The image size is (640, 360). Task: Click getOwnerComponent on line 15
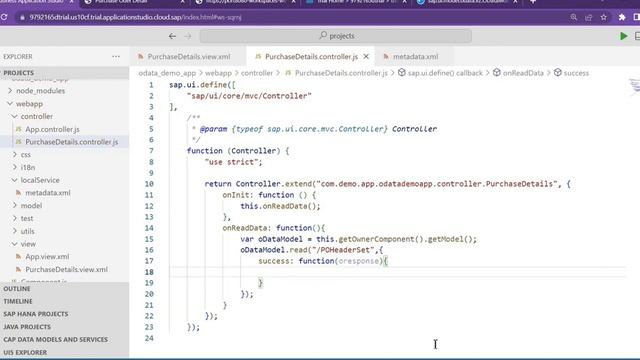[x=376, y=239]
